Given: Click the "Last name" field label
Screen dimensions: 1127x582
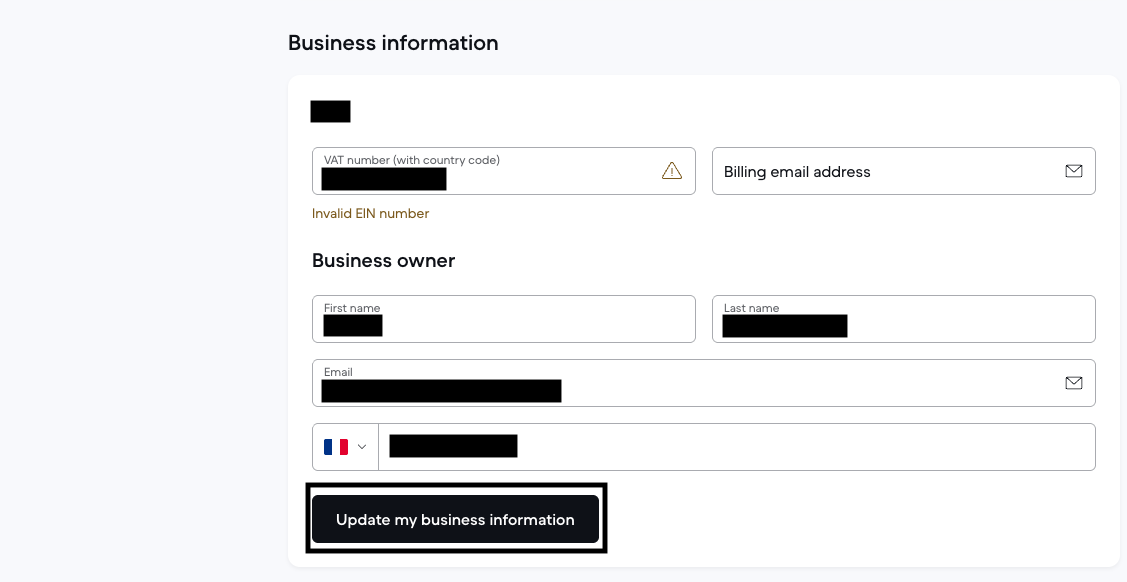Looking at the screenshot, I should coord(751,308).
